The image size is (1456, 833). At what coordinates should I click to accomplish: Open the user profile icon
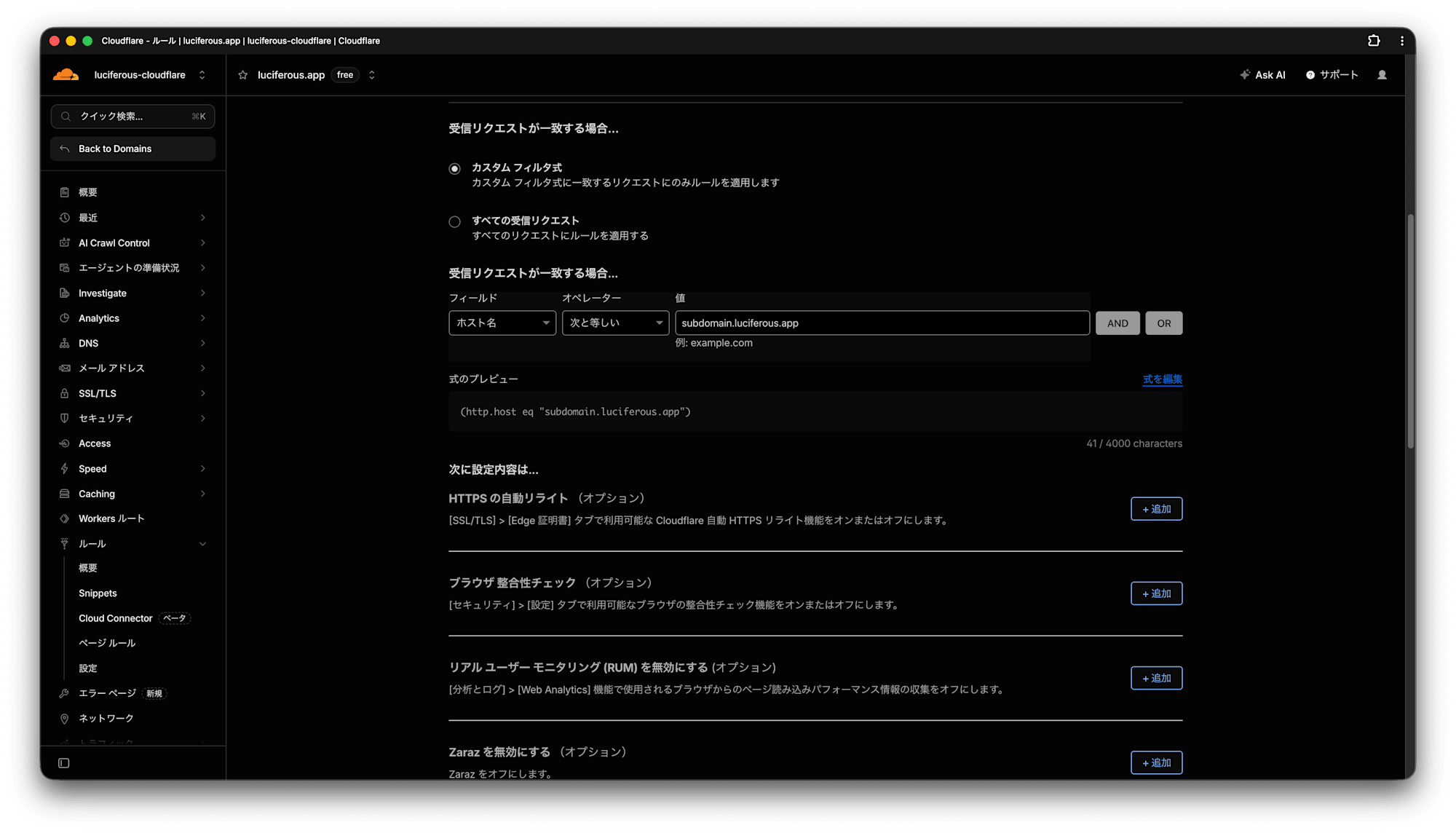1382,75
